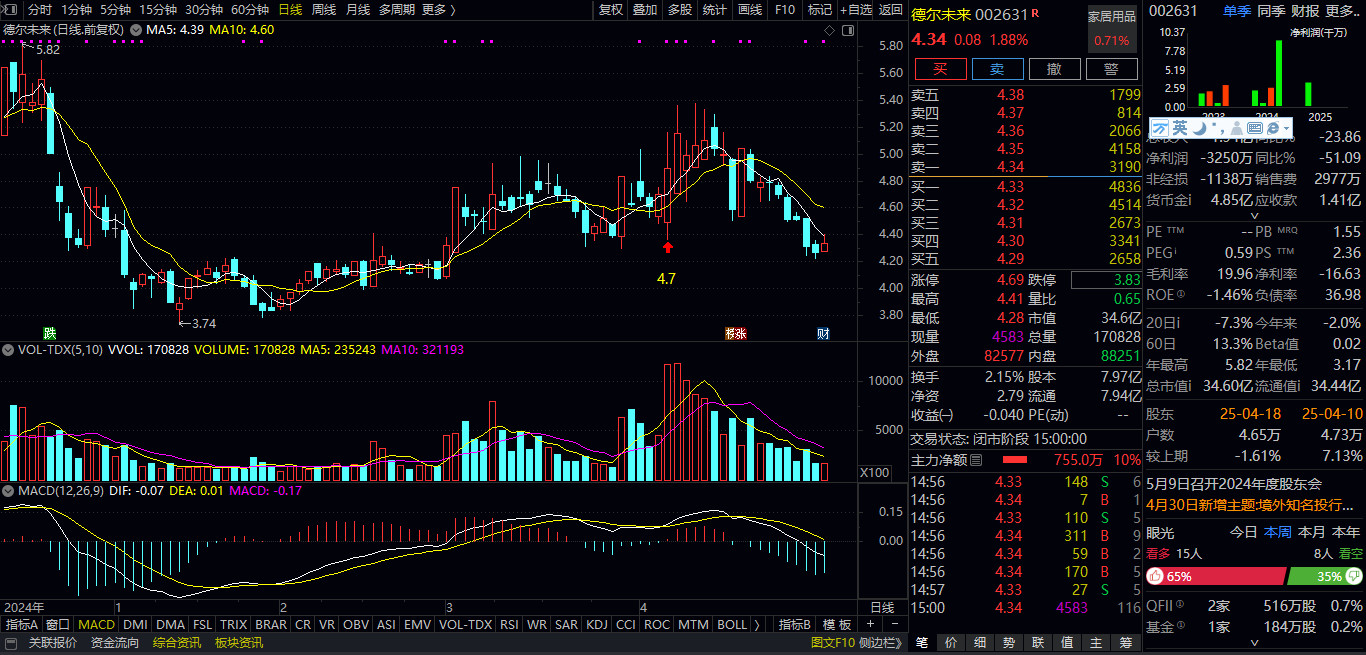Open the 指标B indicator menu
The image size is (1366, 655).
coord(797,625)
